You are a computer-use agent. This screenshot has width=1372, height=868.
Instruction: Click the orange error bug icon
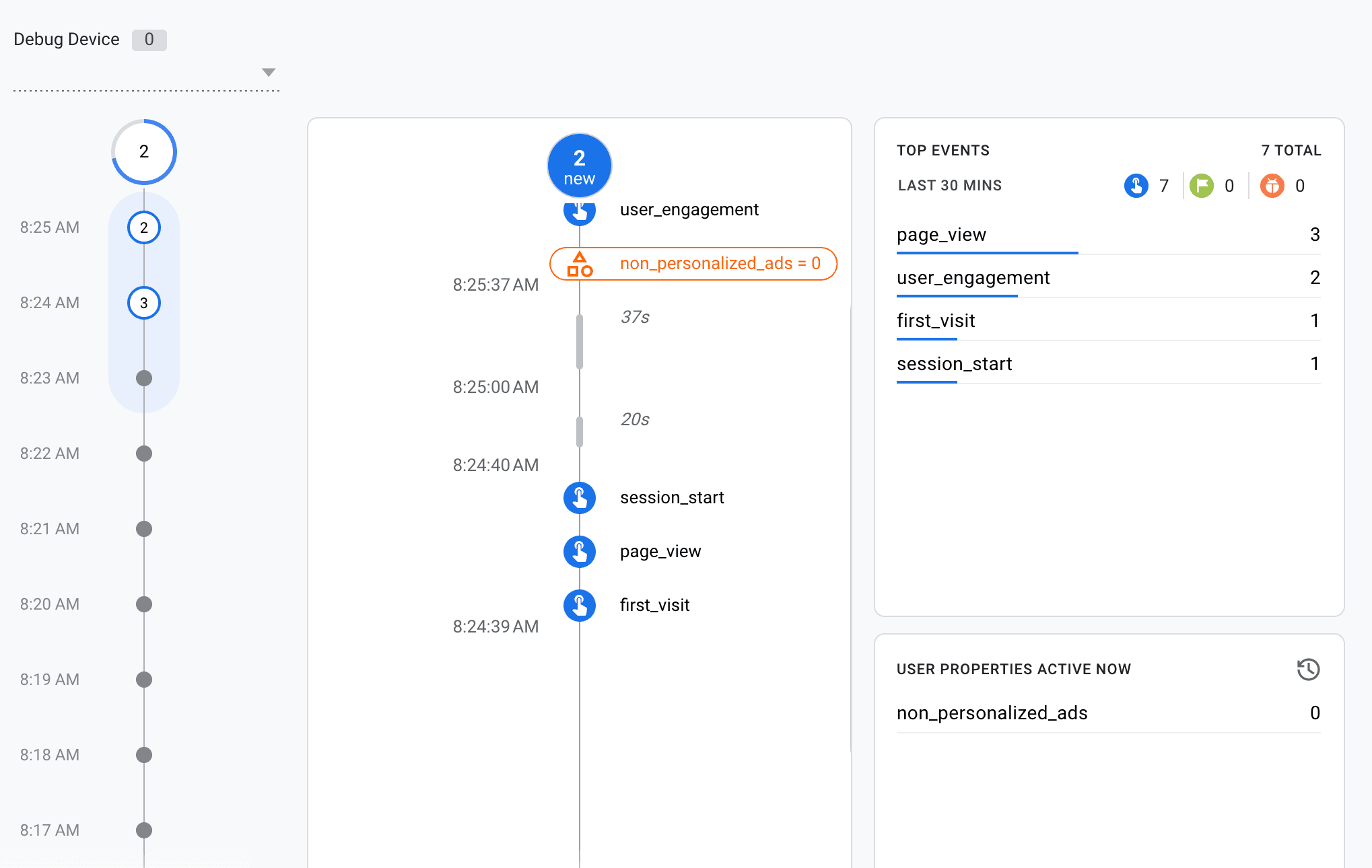pos(1272,186)
